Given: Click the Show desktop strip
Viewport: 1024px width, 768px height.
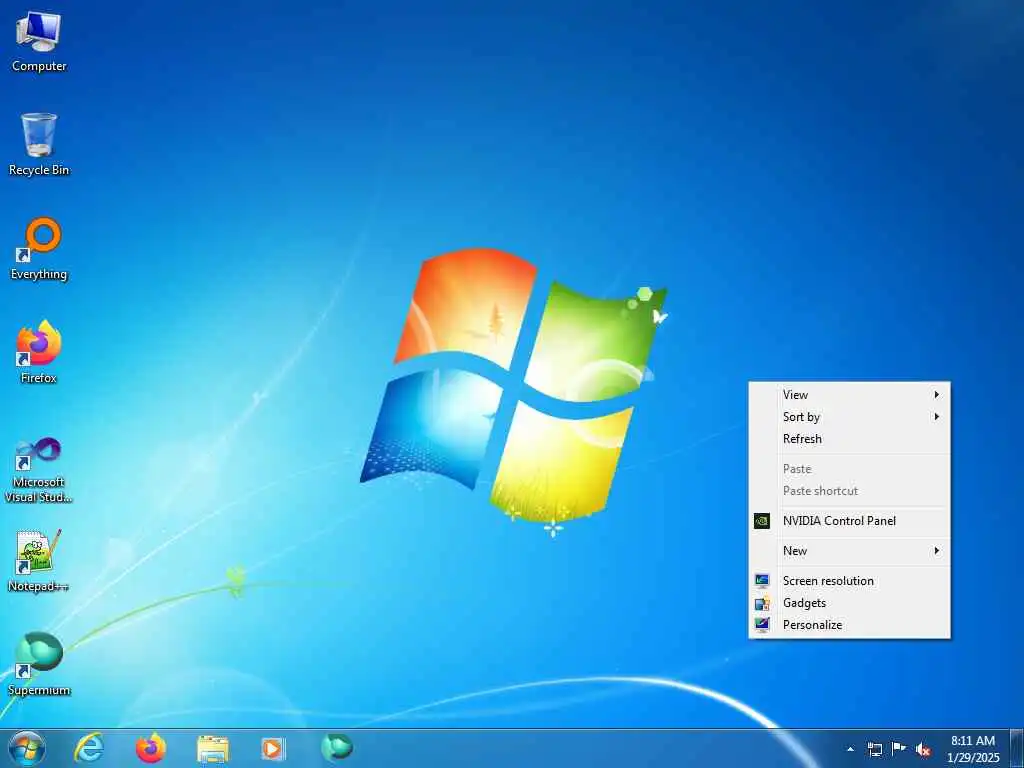Looking at the screenshot, I should tap(1016, 748).
